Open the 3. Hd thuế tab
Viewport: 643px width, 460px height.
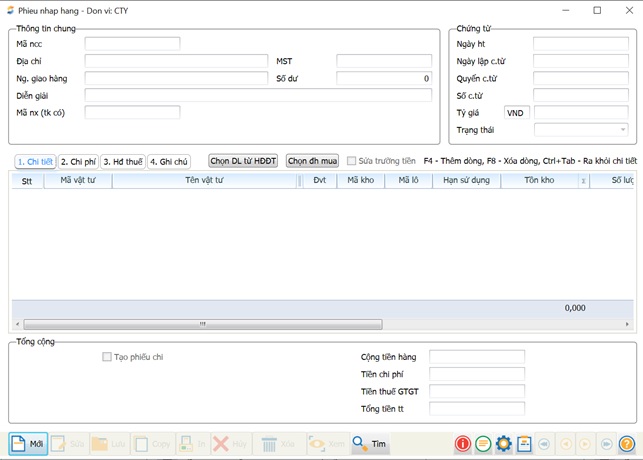pyautogui.click(x=123, y=161)
